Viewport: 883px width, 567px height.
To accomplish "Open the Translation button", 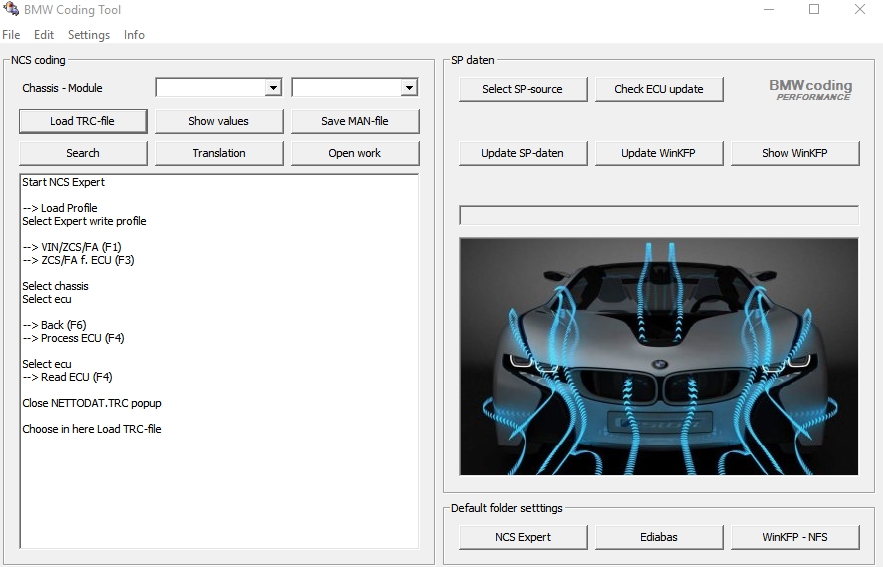I will [219, 153].
